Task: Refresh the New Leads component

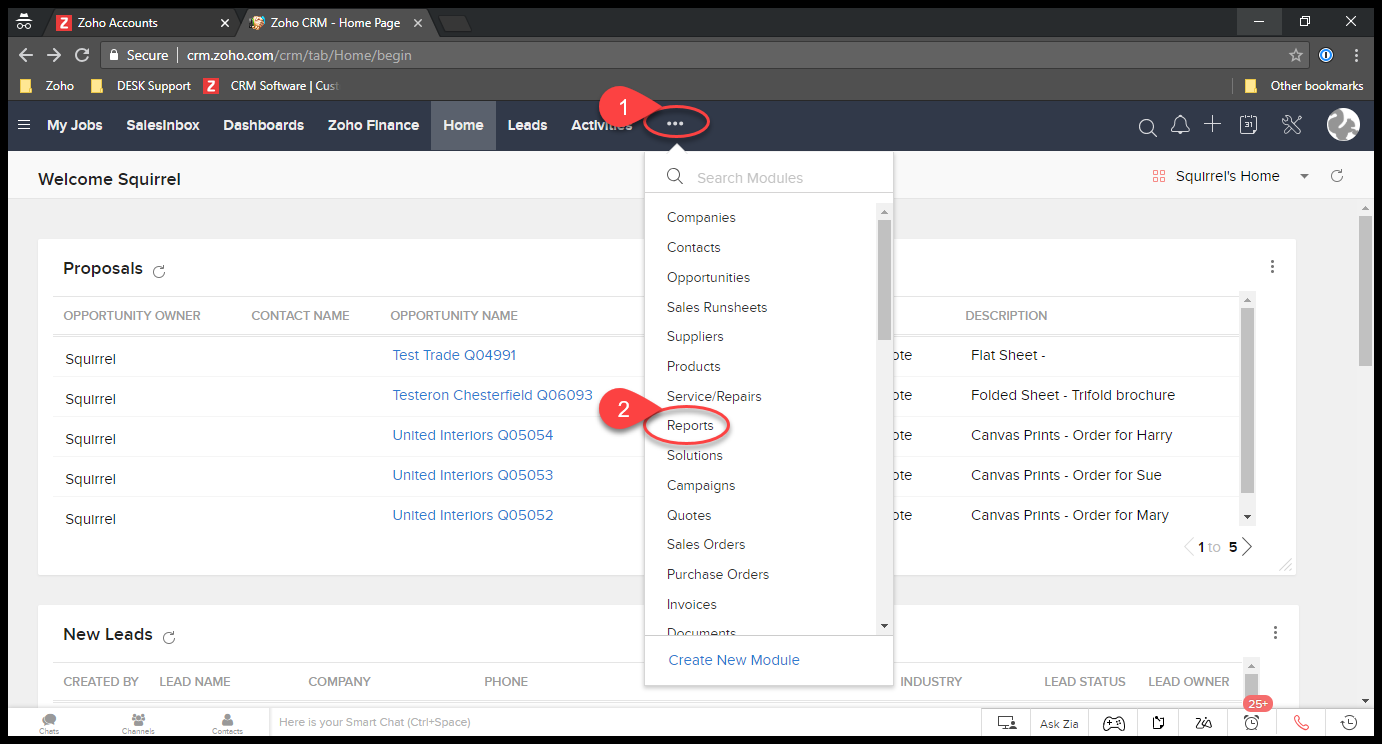Action: [x=169, y=636]
